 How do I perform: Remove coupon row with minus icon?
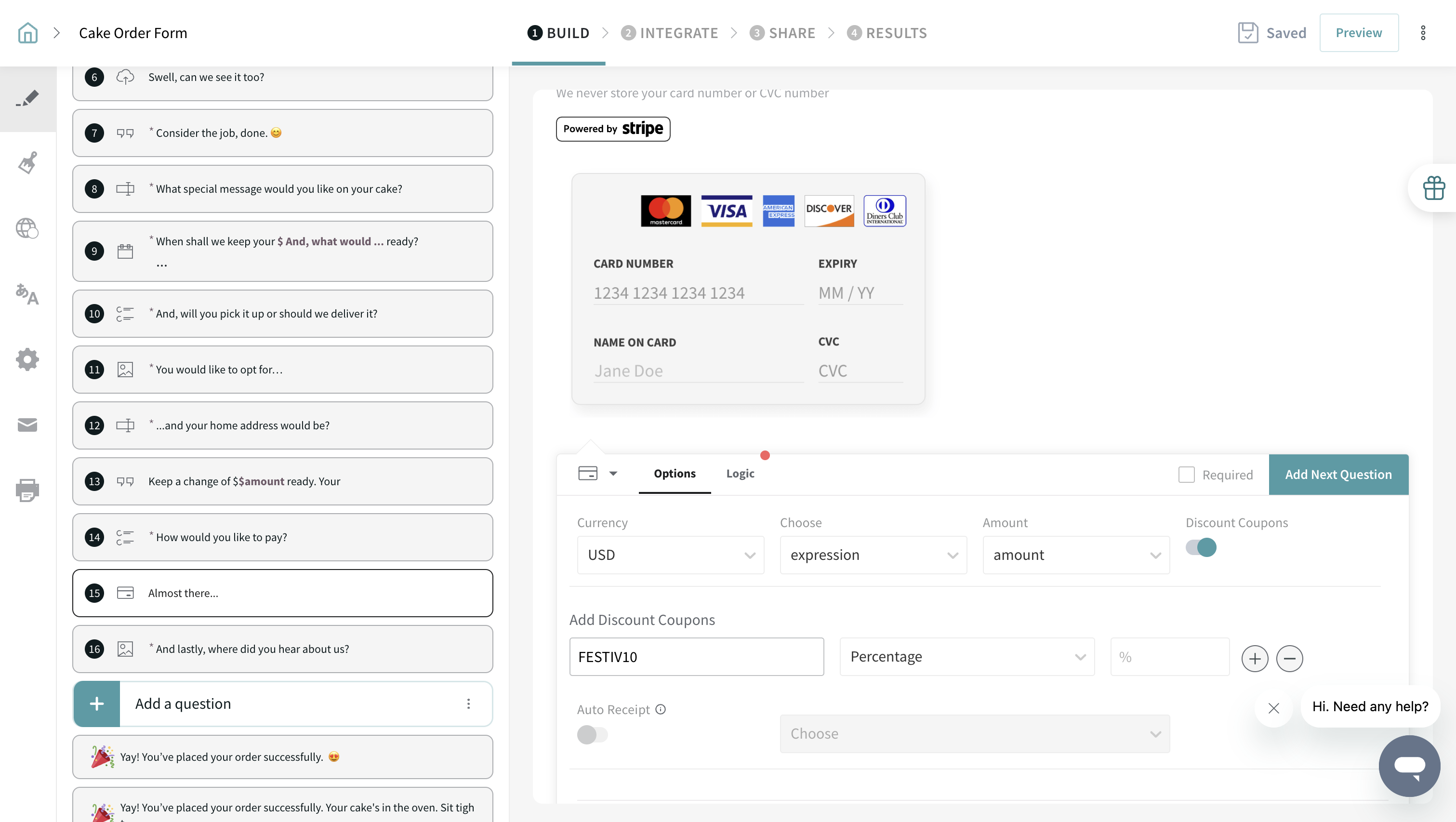pyautogui.click(x=1289, y=659)
